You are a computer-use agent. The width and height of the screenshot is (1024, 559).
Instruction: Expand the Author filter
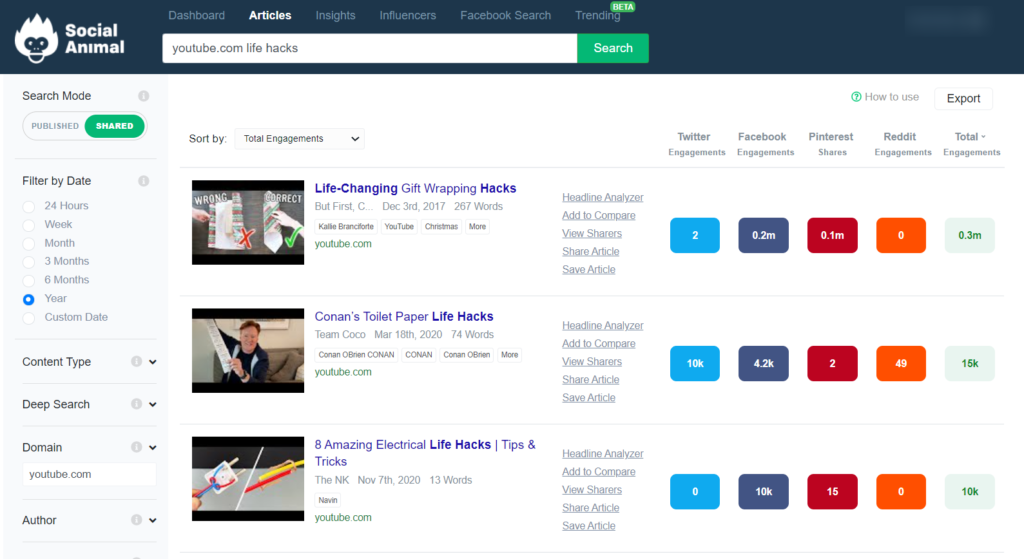[x=153, y=520]
